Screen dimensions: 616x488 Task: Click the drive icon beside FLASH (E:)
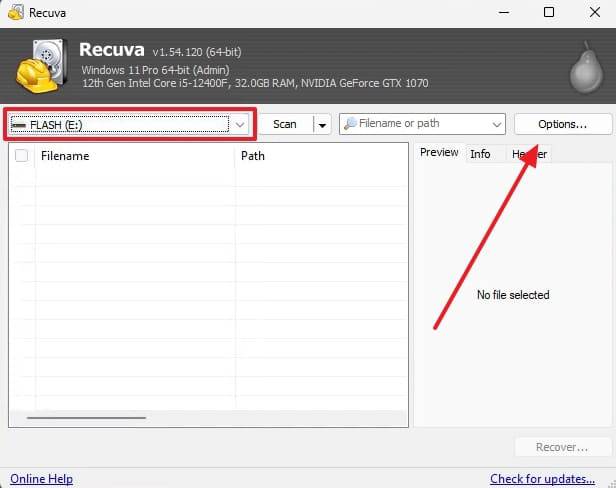pos(18,125)
